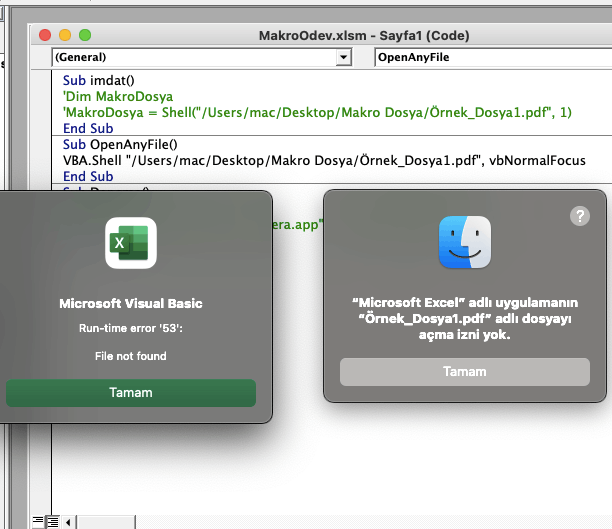612x529 pixels.
Task: Switch to Procedure View icon at bottom left
Action: [x=38, y=522]
